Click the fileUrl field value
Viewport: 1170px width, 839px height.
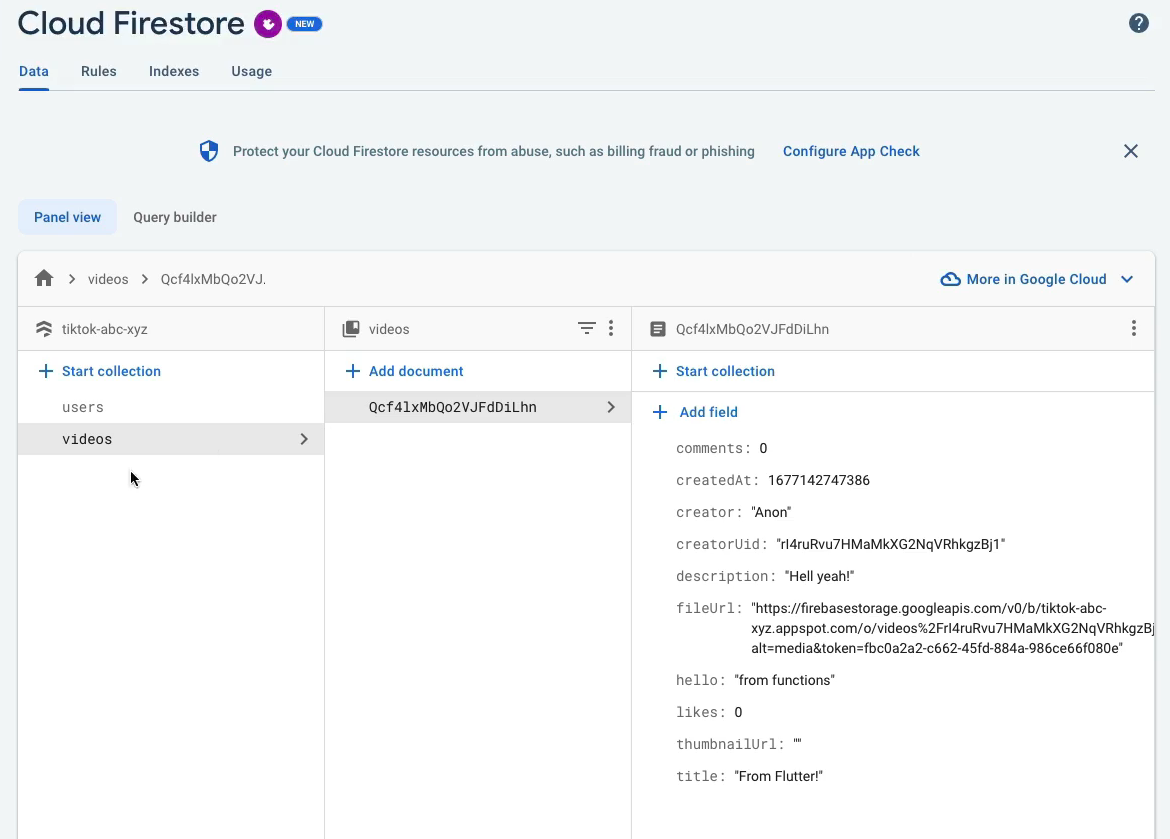tap(952, 628)
